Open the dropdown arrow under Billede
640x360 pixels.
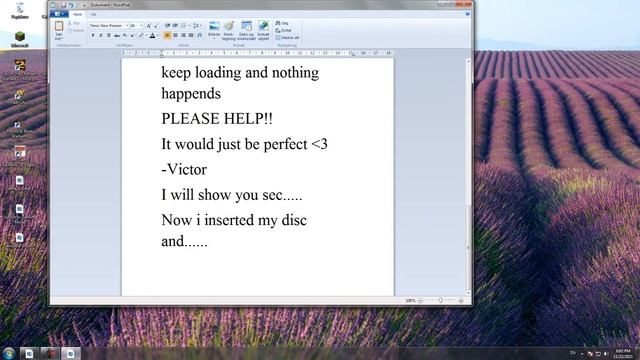214,38
